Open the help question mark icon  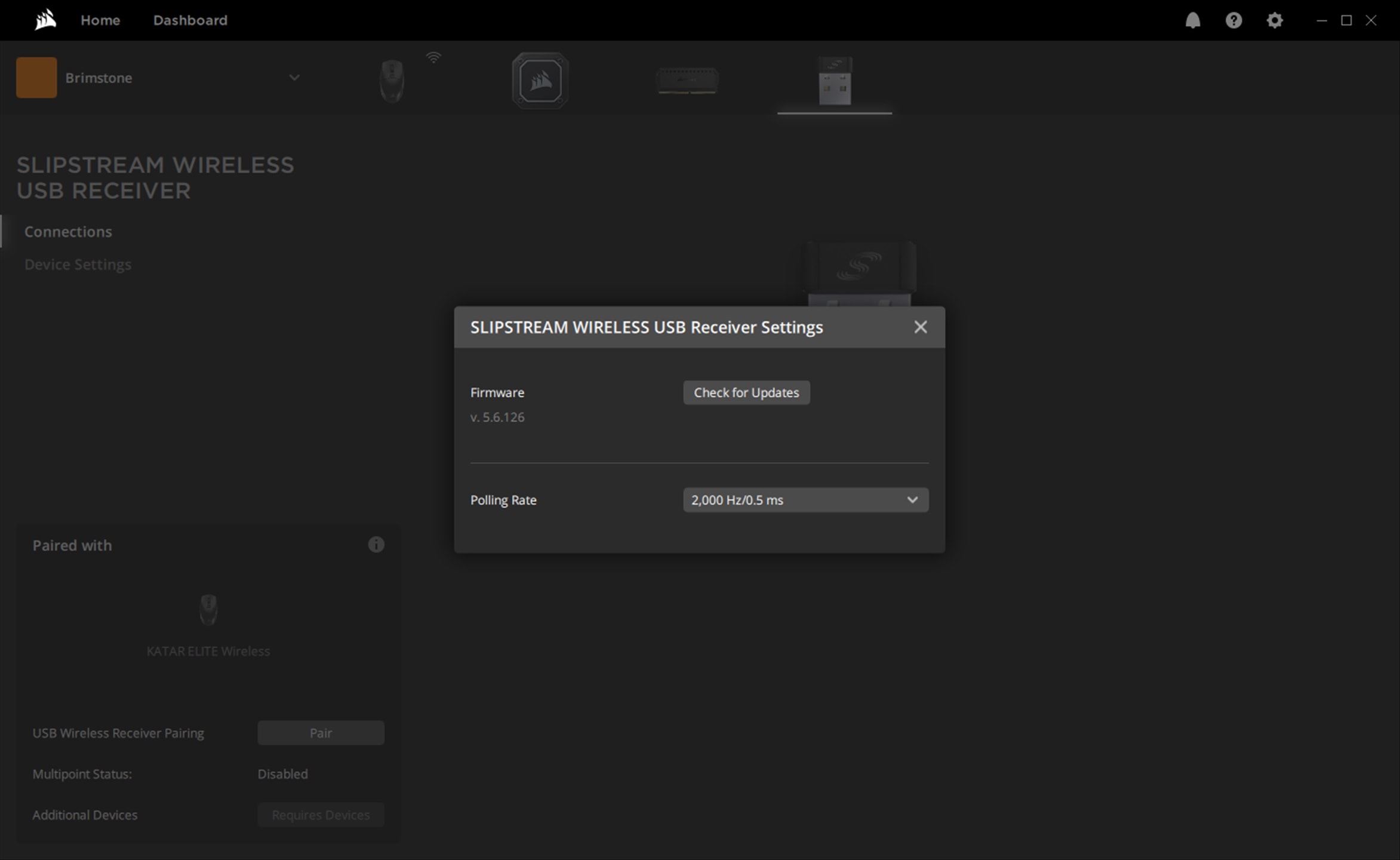1233,20
